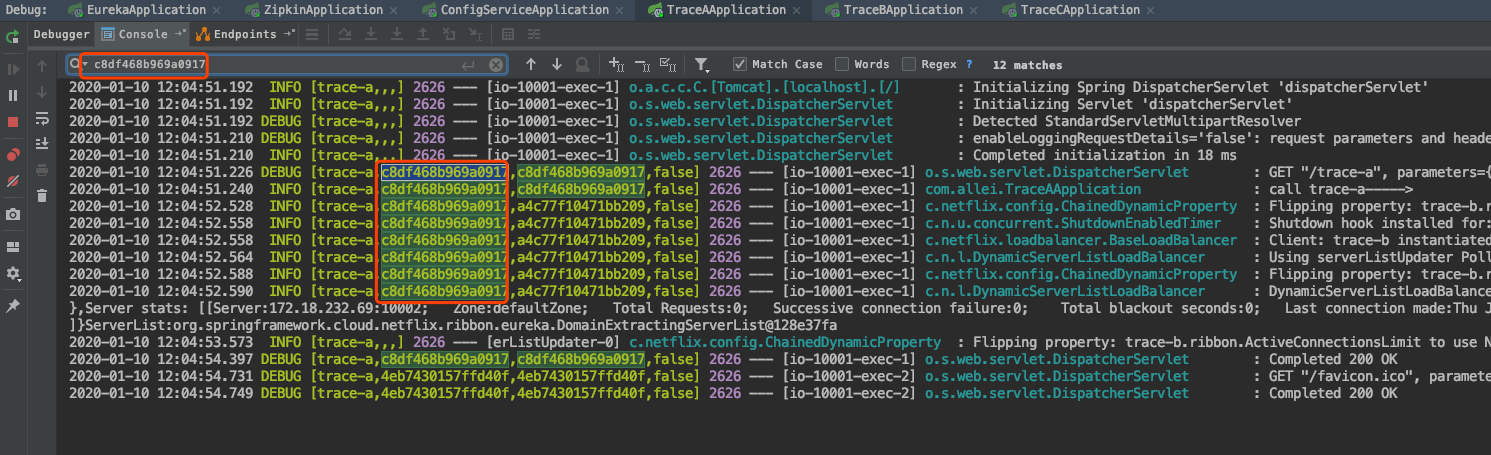Viewport: 1491px width, 455px height.
Task: Click o.a.c.c.C.[Tomcat].[localhost].[/] logger text
Action: pyautogui.click(x=764, y=87)
